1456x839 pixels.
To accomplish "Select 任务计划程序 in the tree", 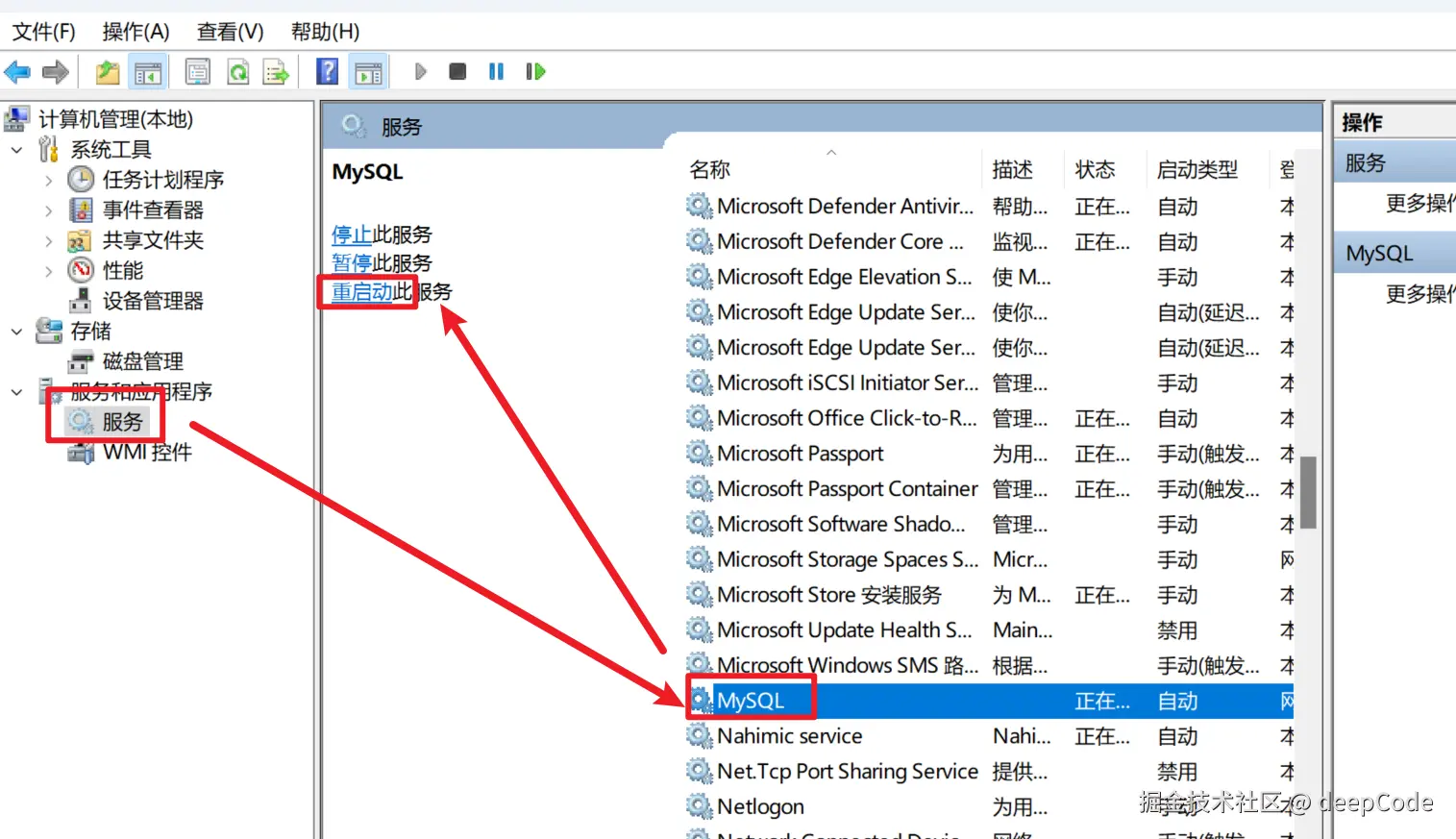I will click(163, 180).
